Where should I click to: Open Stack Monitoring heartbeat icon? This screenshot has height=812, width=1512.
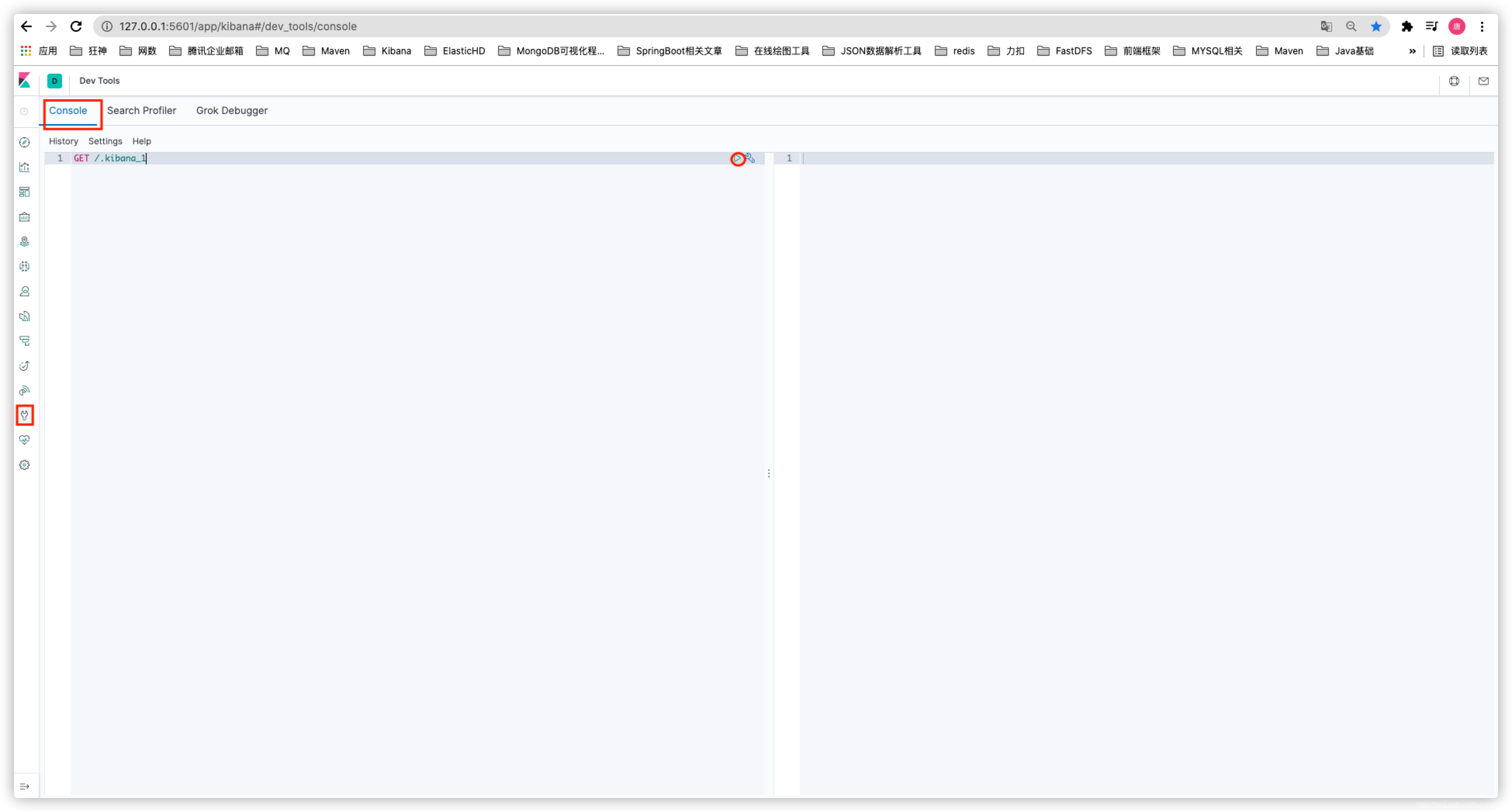[25, 440]
